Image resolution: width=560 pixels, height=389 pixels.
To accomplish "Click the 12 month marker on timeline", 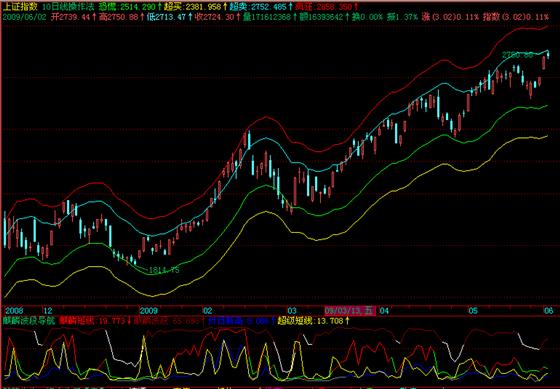I will 48,310.
